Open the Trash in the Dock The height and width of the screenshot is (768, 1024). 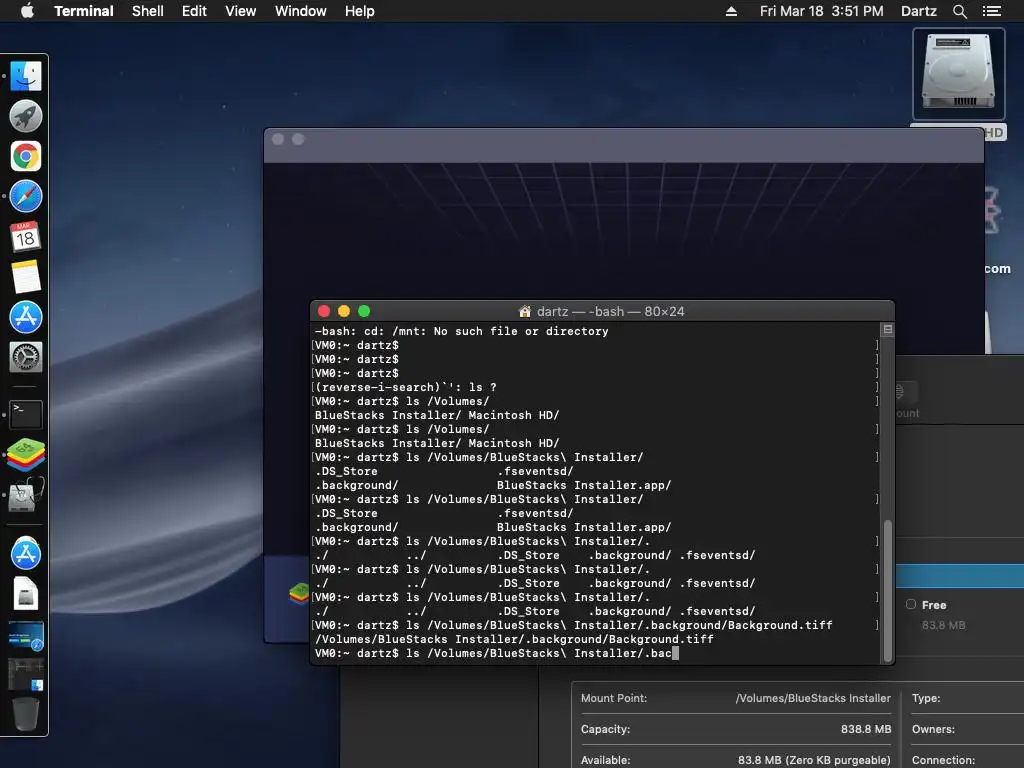point(26,714)
